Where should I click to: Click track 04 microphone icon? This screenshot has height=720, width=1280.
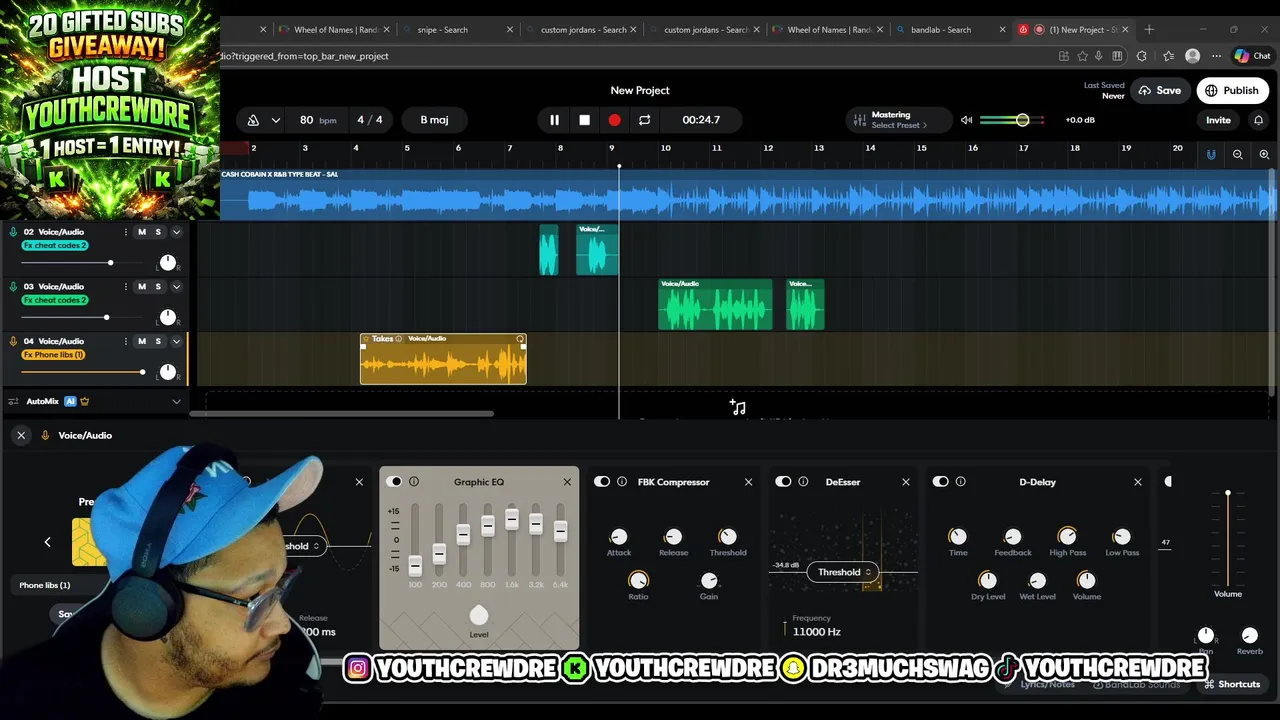point(13,341)
